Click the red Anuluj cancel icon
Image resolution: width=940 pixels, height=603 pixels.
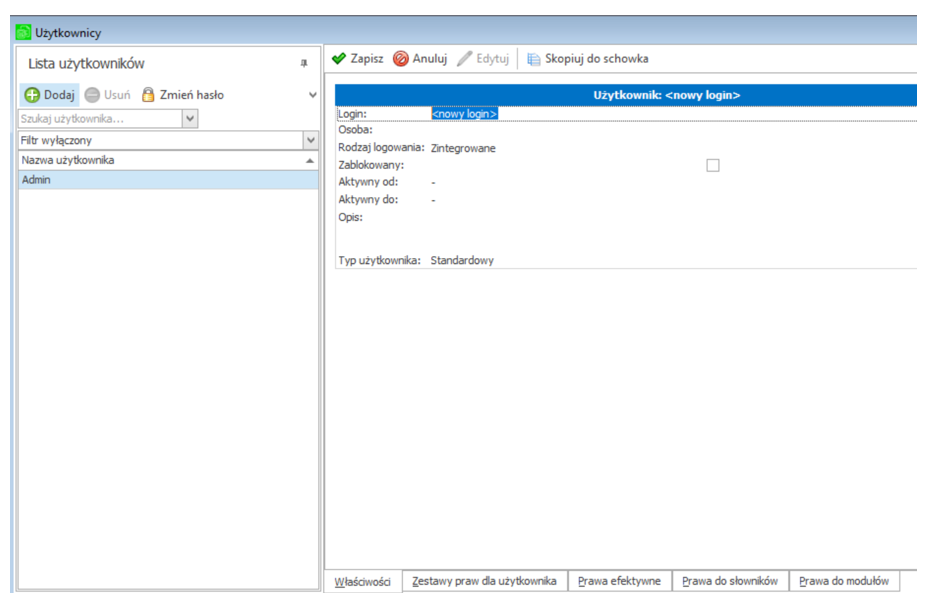point(400,59)
